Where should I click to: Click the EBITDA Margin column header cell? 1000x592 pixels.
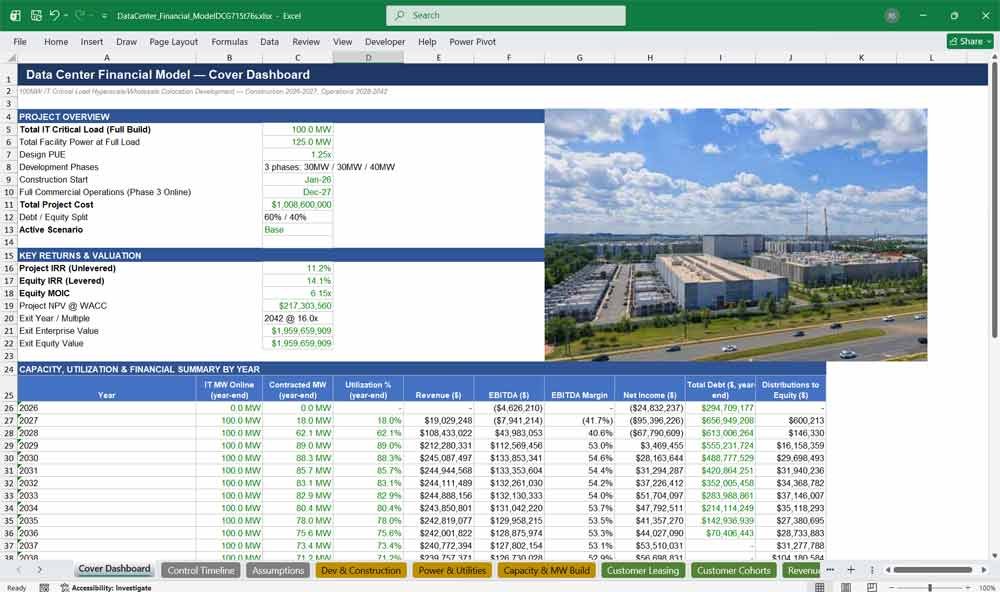(579, 390)
